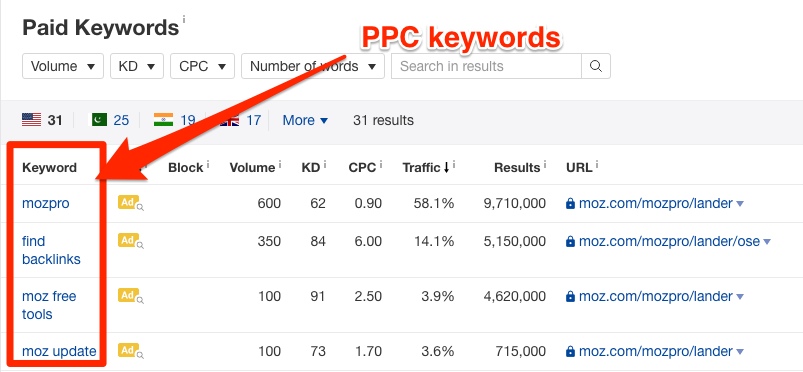The width and height of the screenshot is (803, 372).
Task: Open the Number of words dropdown
Action: [313, 66]
